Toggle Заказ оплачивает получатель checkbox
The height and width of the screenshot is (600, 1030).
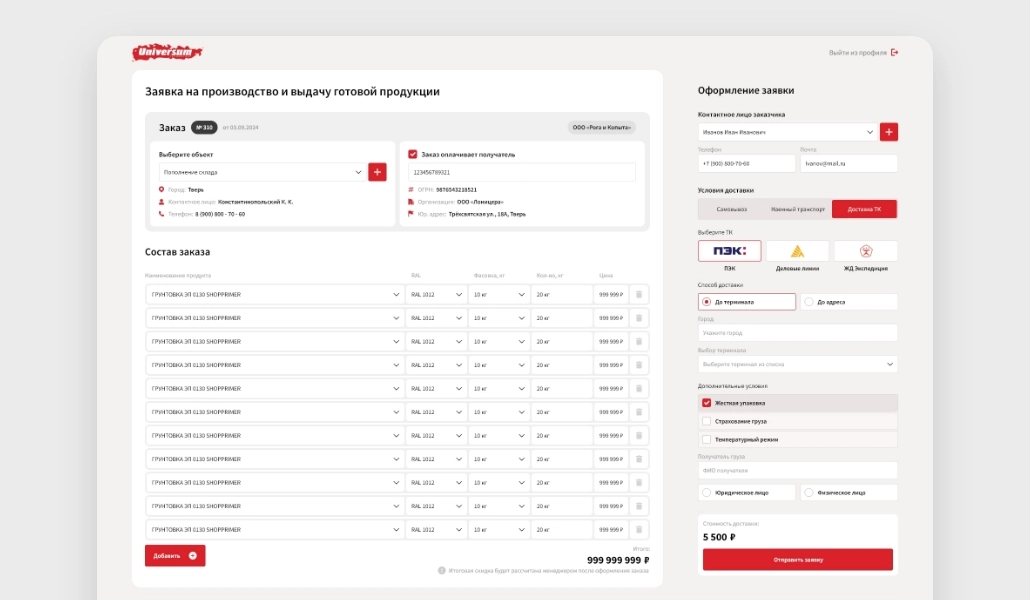click(413, 155)
